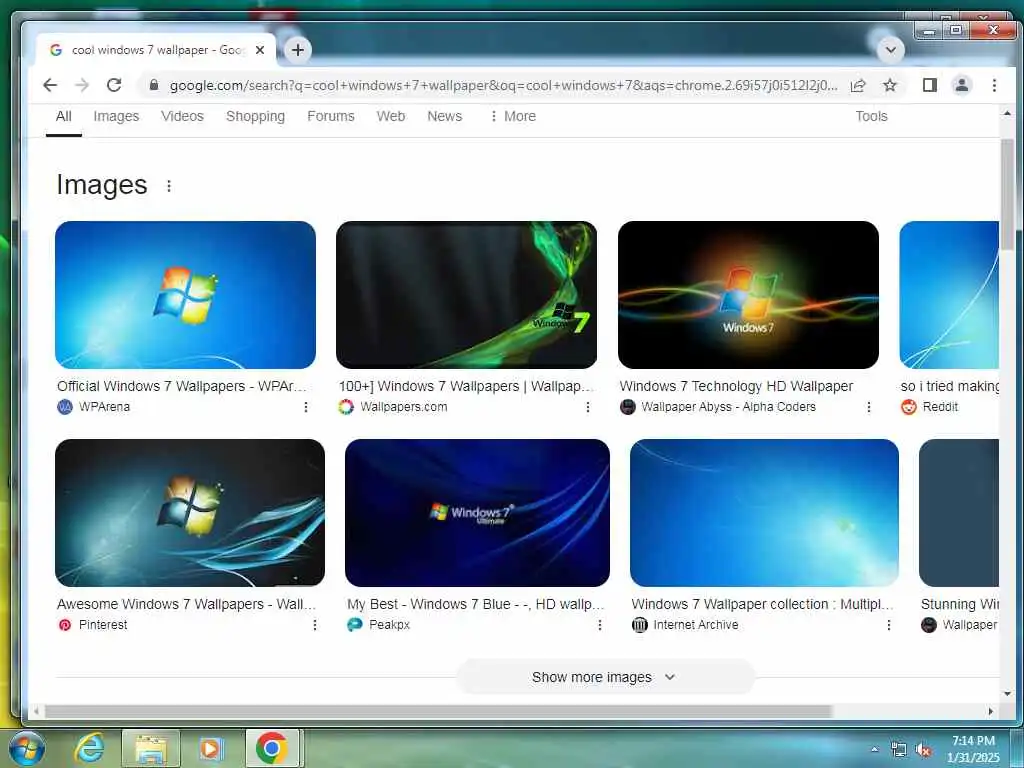Click the address bar URL field
This screenshot has height=768, width=1024.
click(503, 85)
